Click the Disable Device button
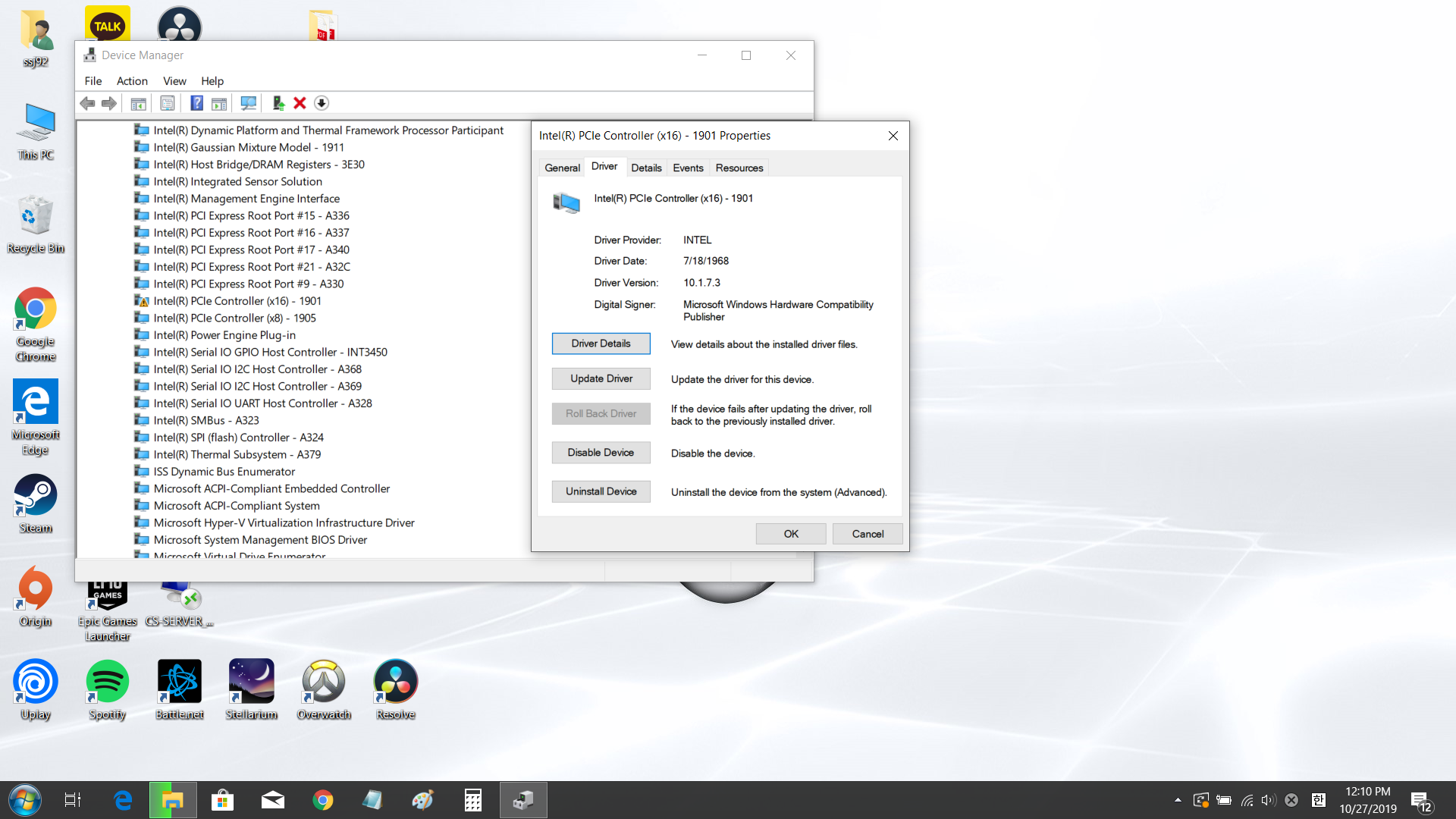1456x819 pixels. click(601, 453)
